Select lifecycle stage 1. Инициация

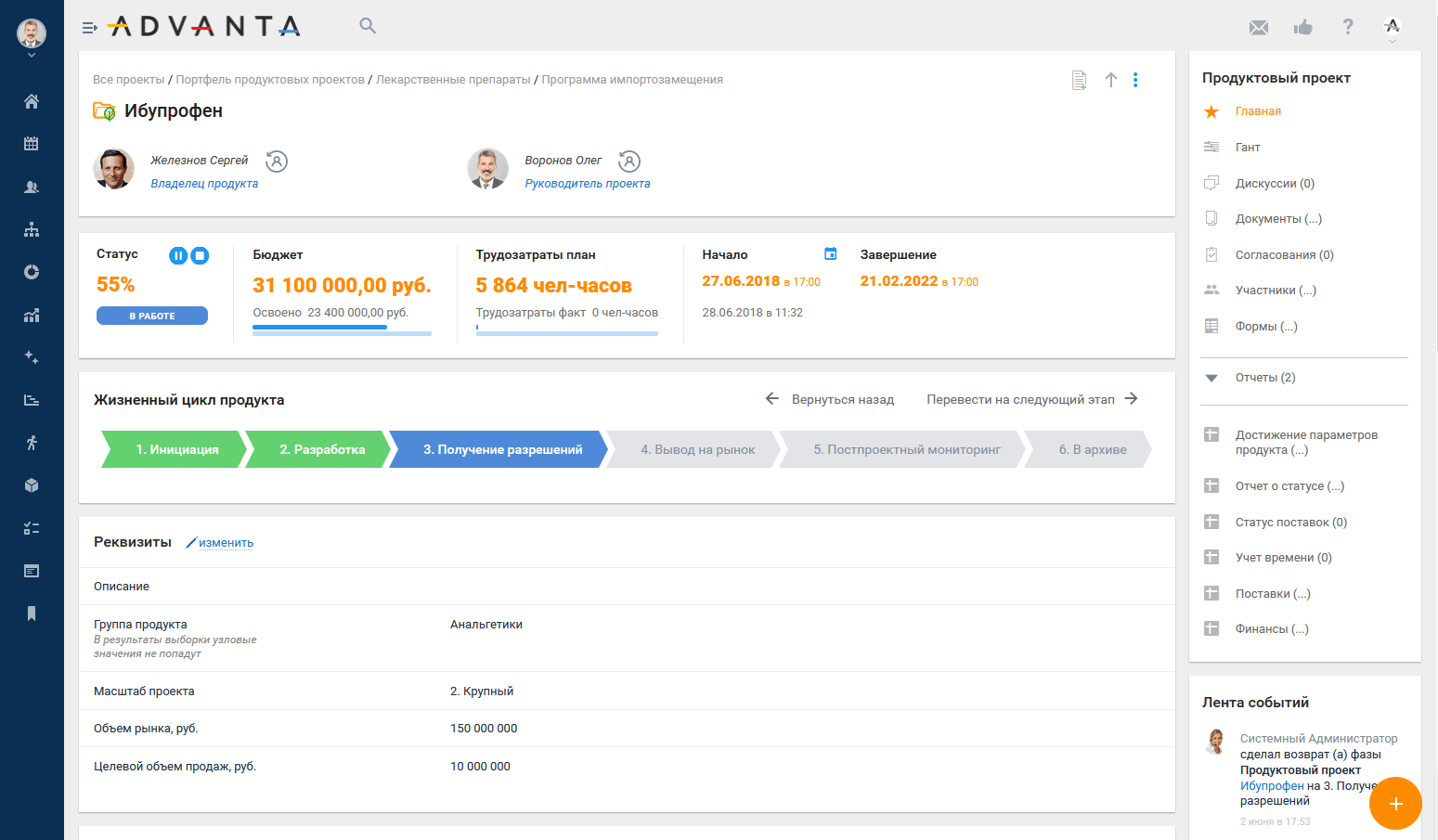(x=176, y=449)
